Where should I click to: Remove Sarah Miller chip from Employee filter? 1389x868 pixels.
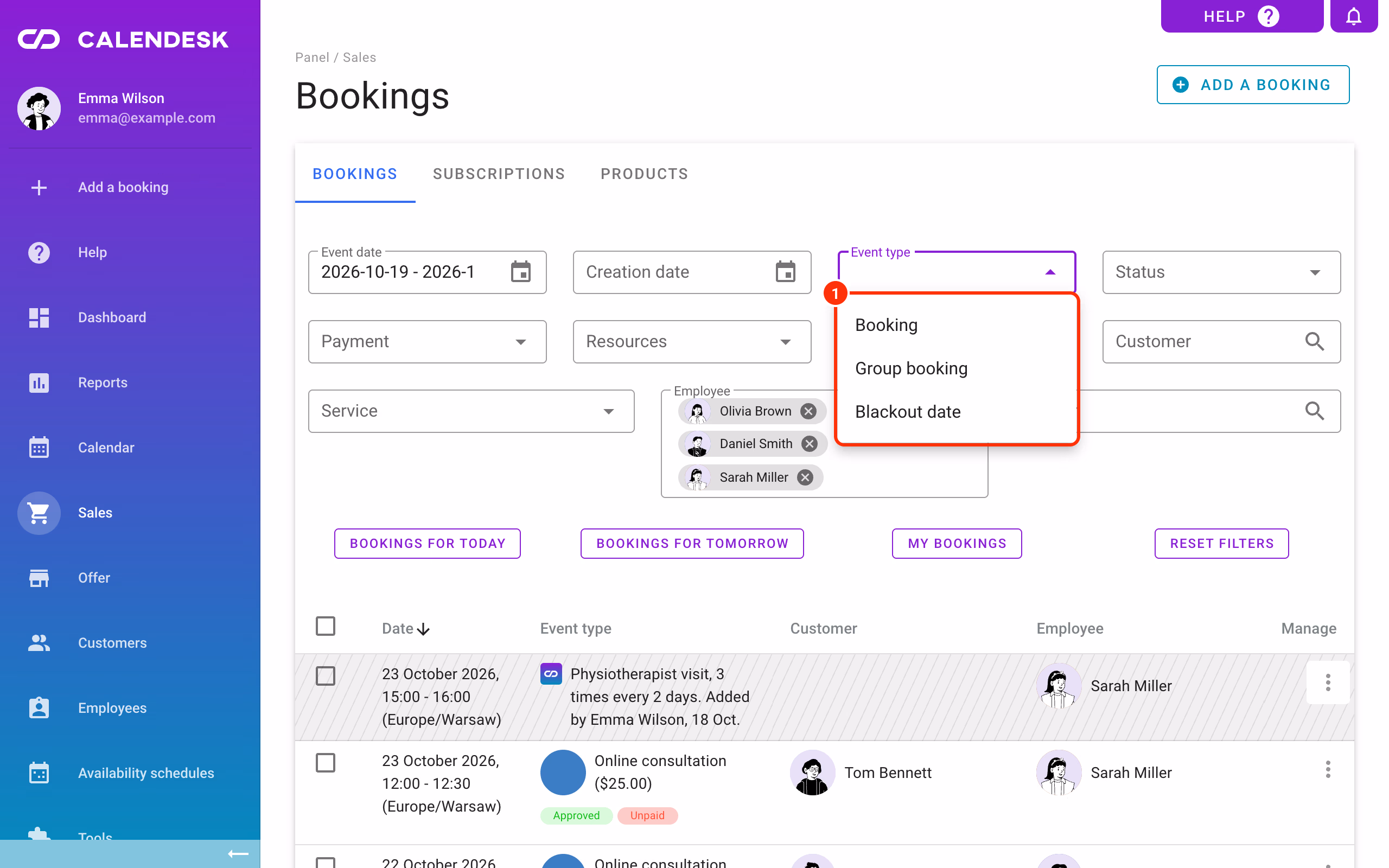805,477
